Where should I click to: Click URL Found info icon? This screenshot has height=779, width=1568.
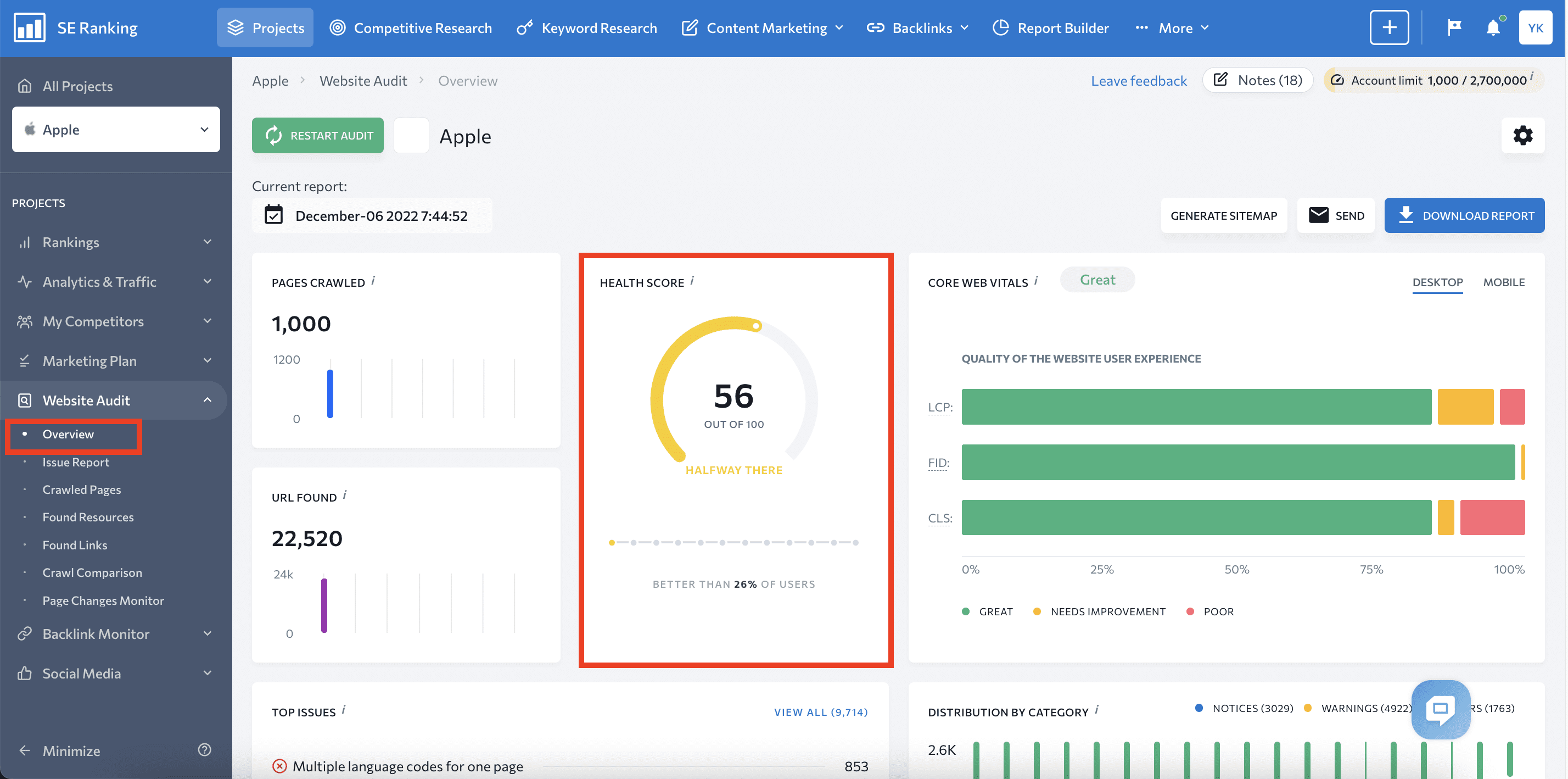click(345, 494)
